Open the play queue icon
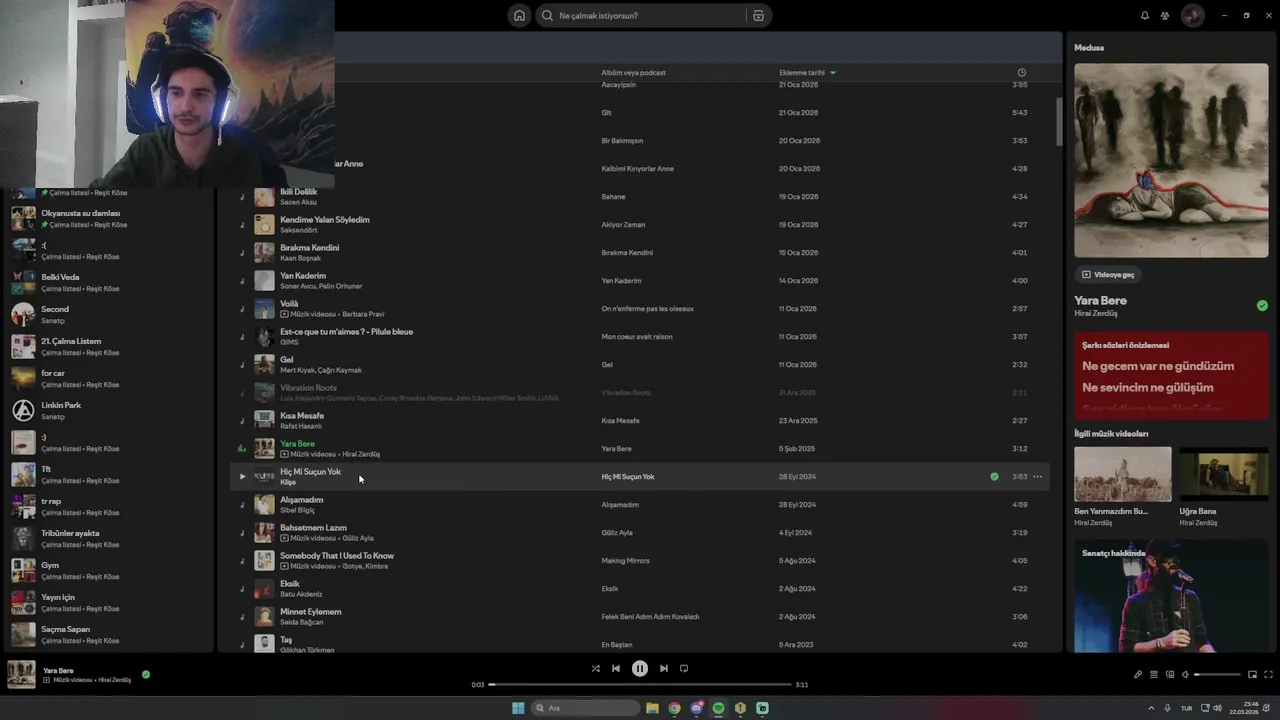Image resolution: width=1280 pixels, height=720 pixels. click(1153, 674)
